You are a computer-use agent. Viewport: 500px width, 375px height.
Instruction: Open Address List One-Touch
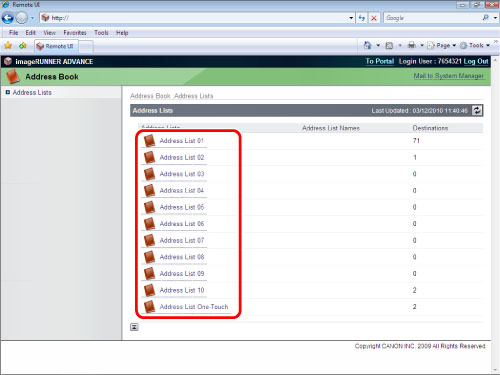tap(194, 307)
